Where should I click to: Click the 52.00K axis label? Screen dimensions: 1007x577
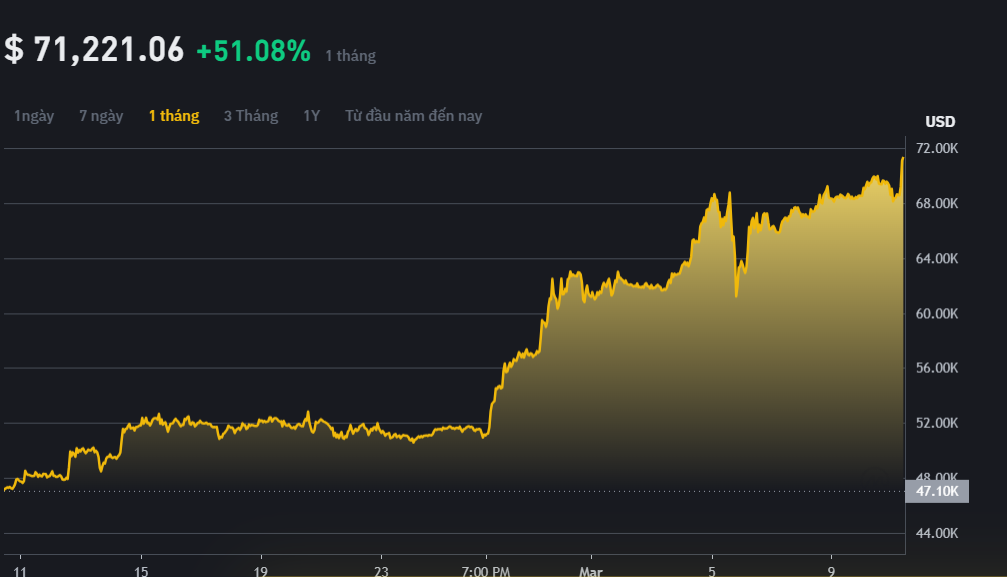pos(937,423)
